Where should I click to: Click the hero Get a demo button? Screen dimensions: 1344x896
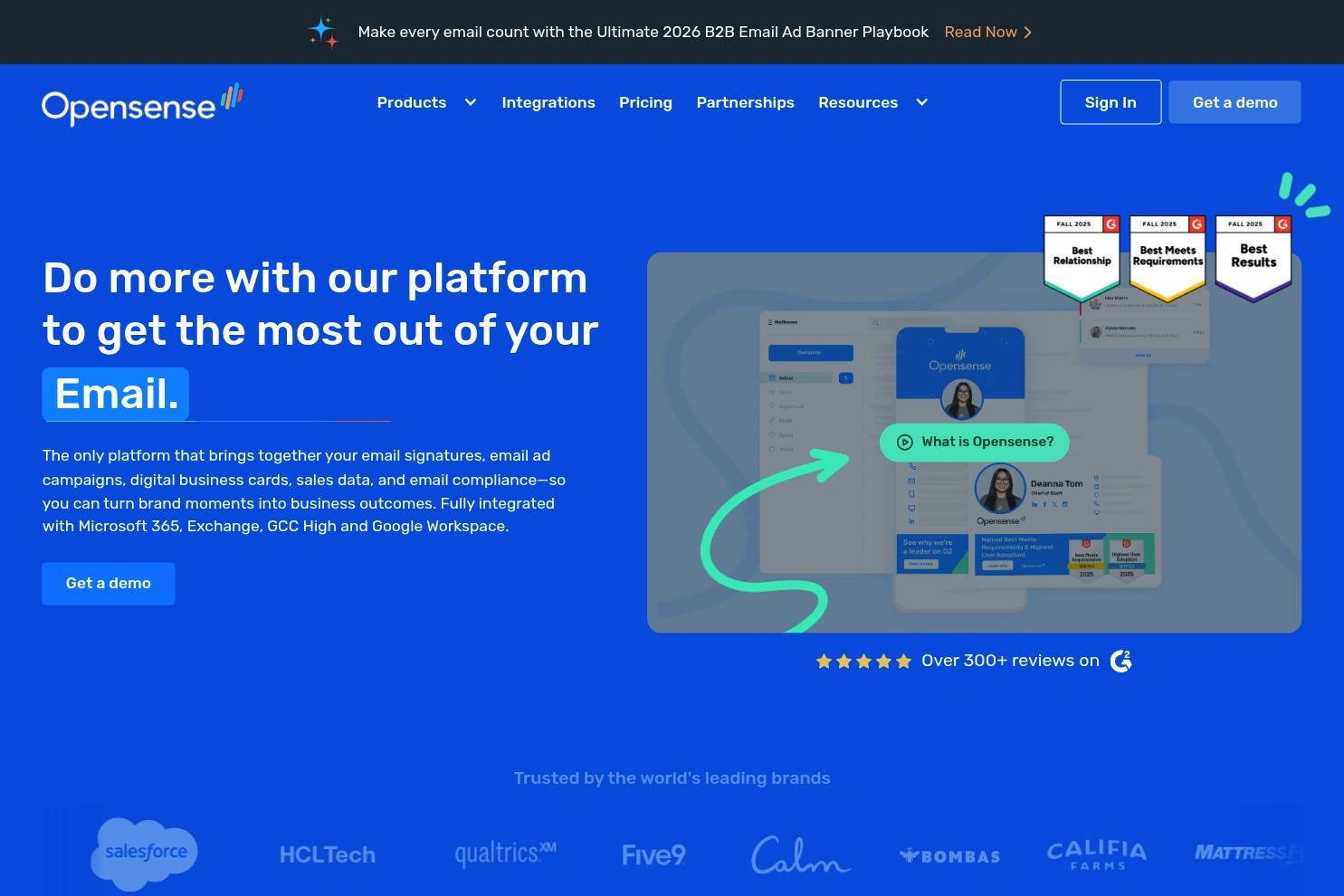108,583
